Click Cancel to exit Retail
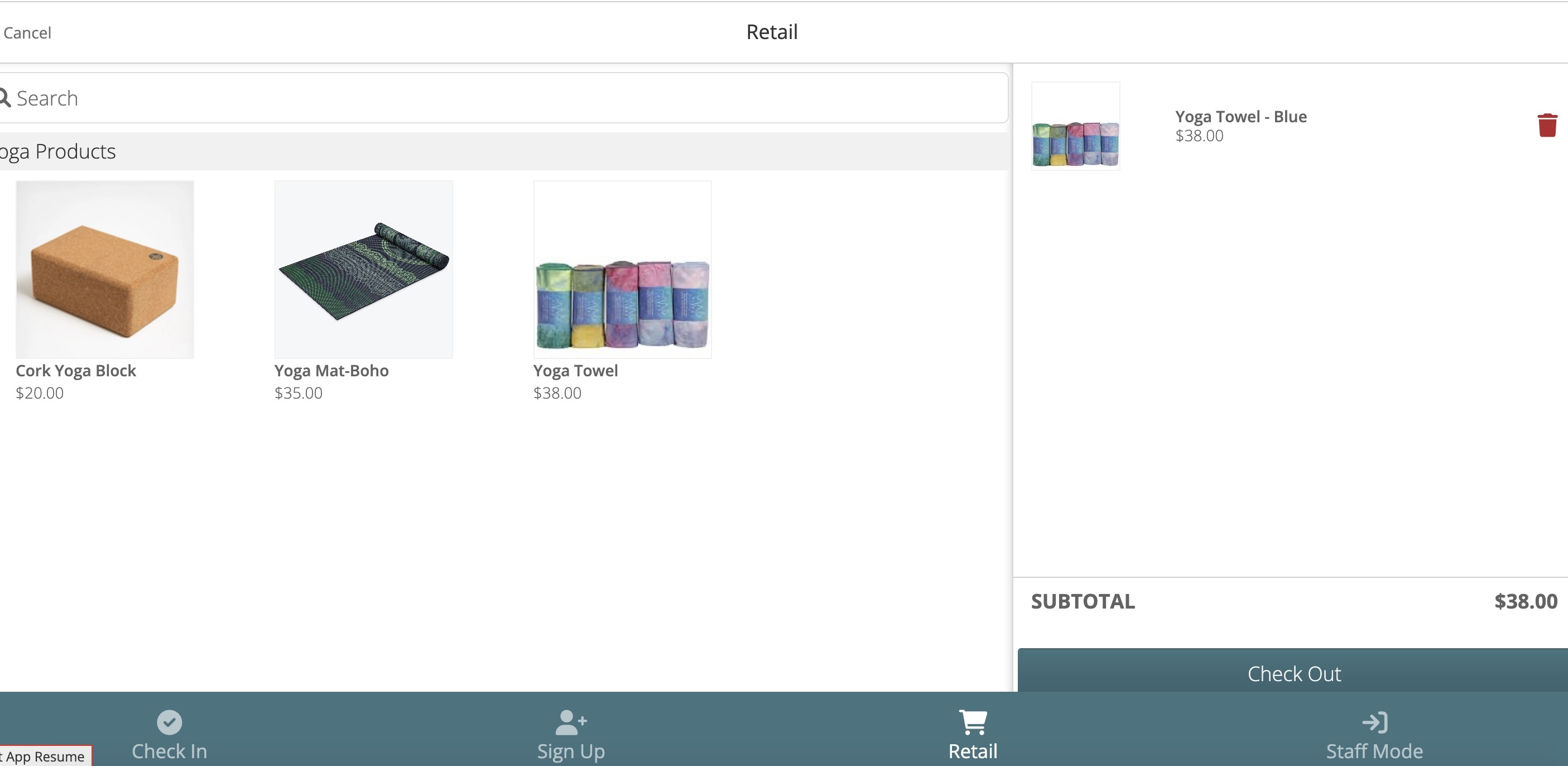 click(x=27, y=32)
